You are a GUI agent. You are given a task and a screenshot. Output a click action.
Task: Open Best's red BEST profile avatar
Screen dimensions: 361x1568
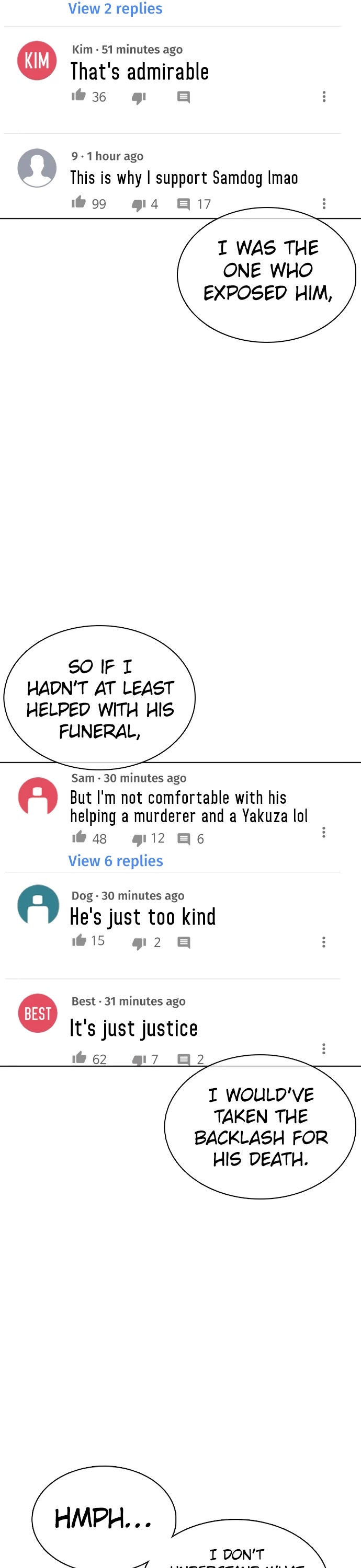tap(37, 1013)
